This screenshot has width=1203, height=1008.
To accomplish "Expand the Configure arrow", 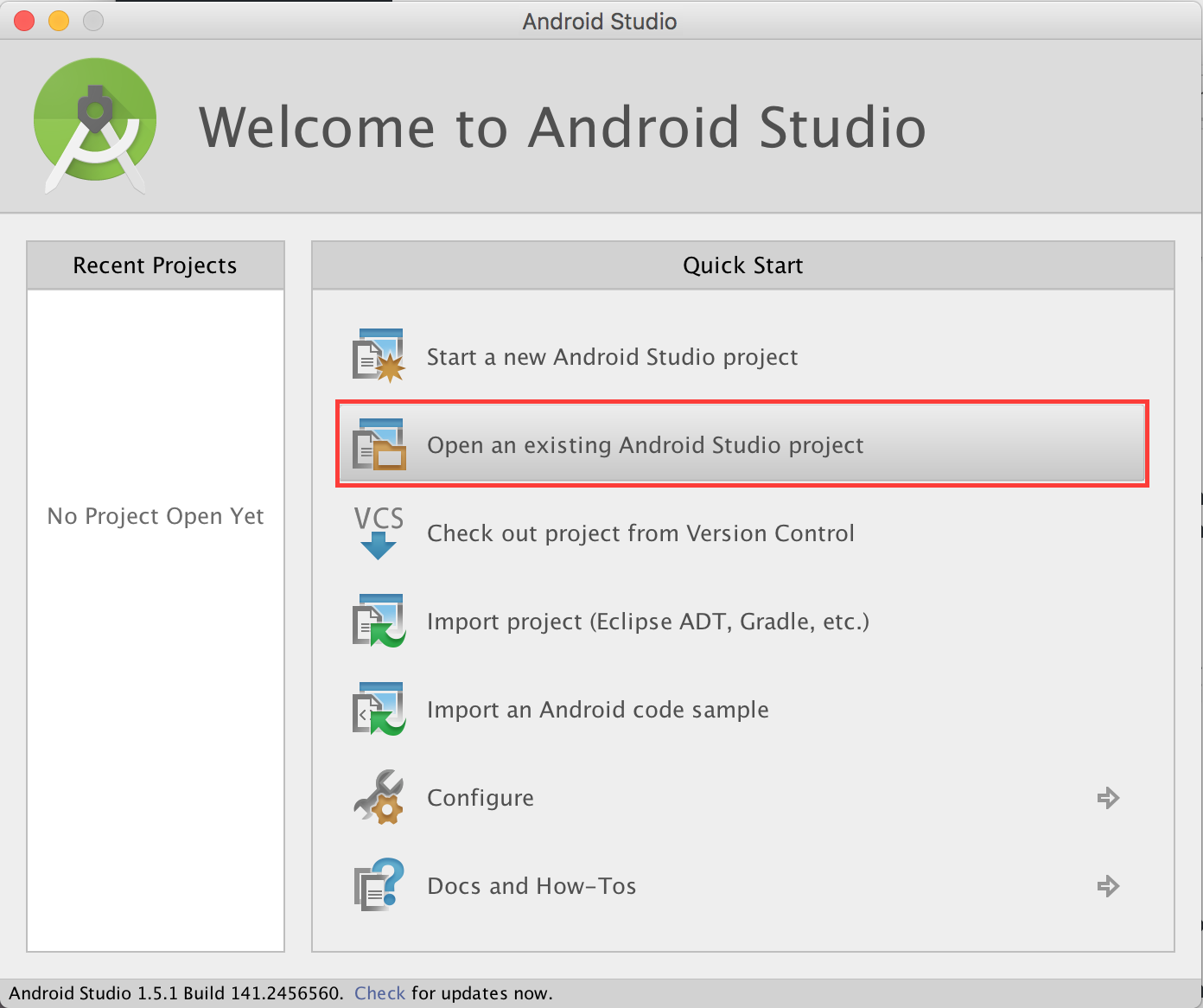I will (1108, 798).
